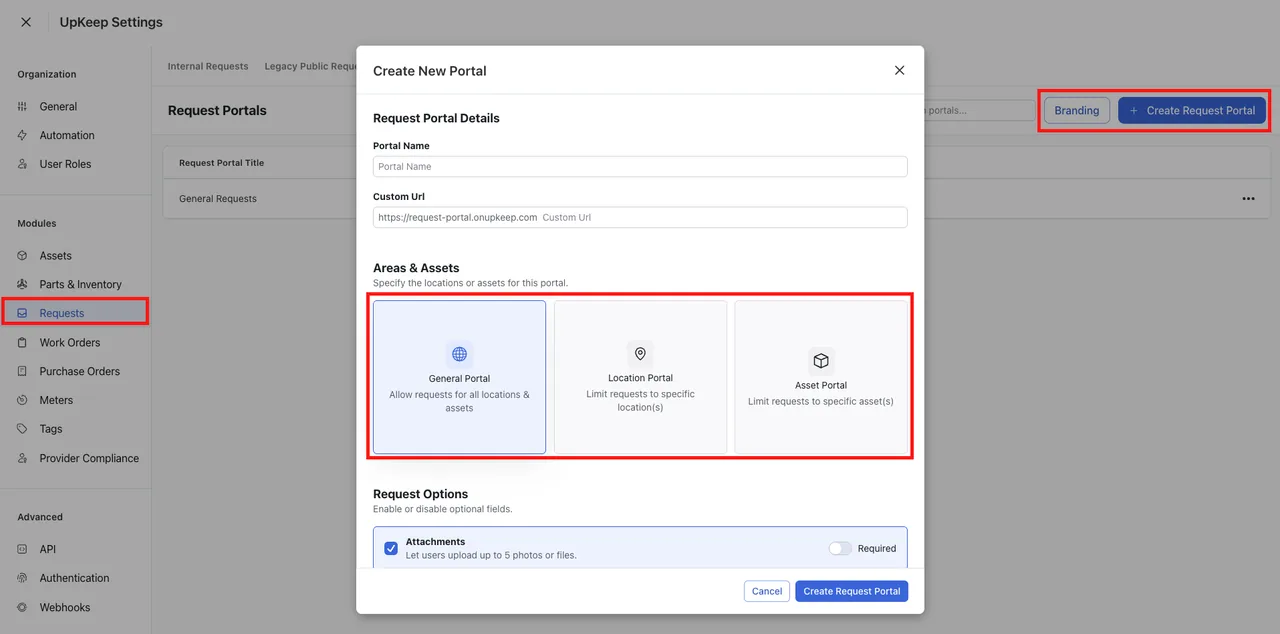Click the plus icon on Create Request Portal
Image resolution: width=1280 pixels, height=634 pixels.
click(1134, 111)
